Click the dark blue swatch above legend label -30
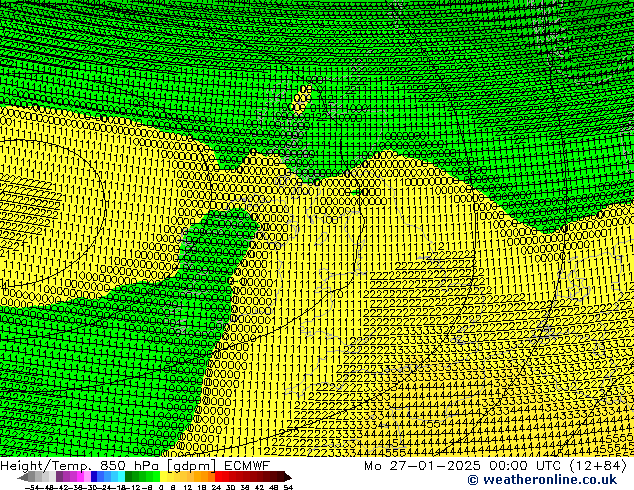 coord(94,477)
